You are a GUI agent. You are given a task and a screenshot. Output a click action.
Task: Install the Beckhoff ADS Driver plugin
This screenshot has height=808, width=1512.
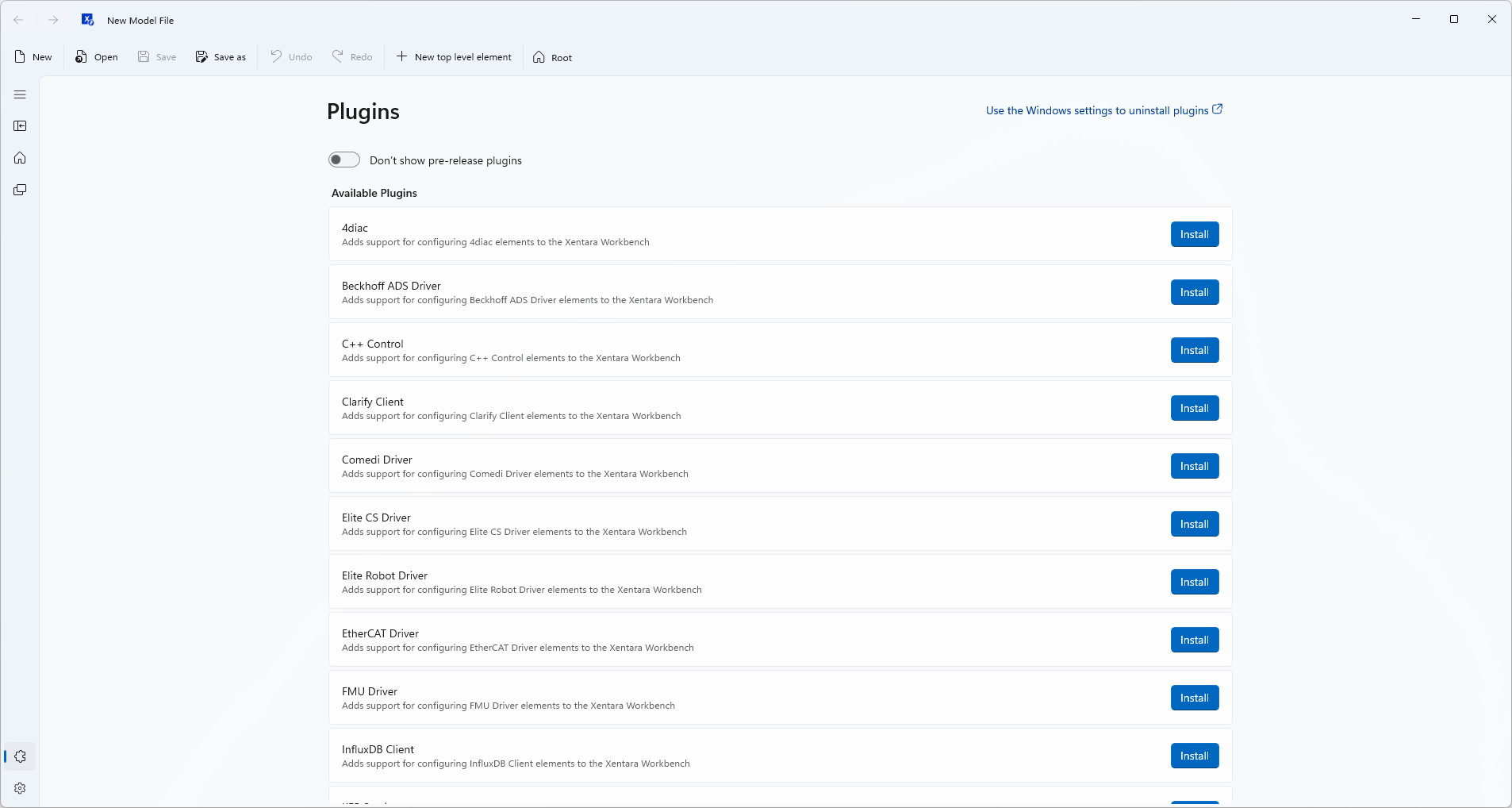(x=1194, y=291)
